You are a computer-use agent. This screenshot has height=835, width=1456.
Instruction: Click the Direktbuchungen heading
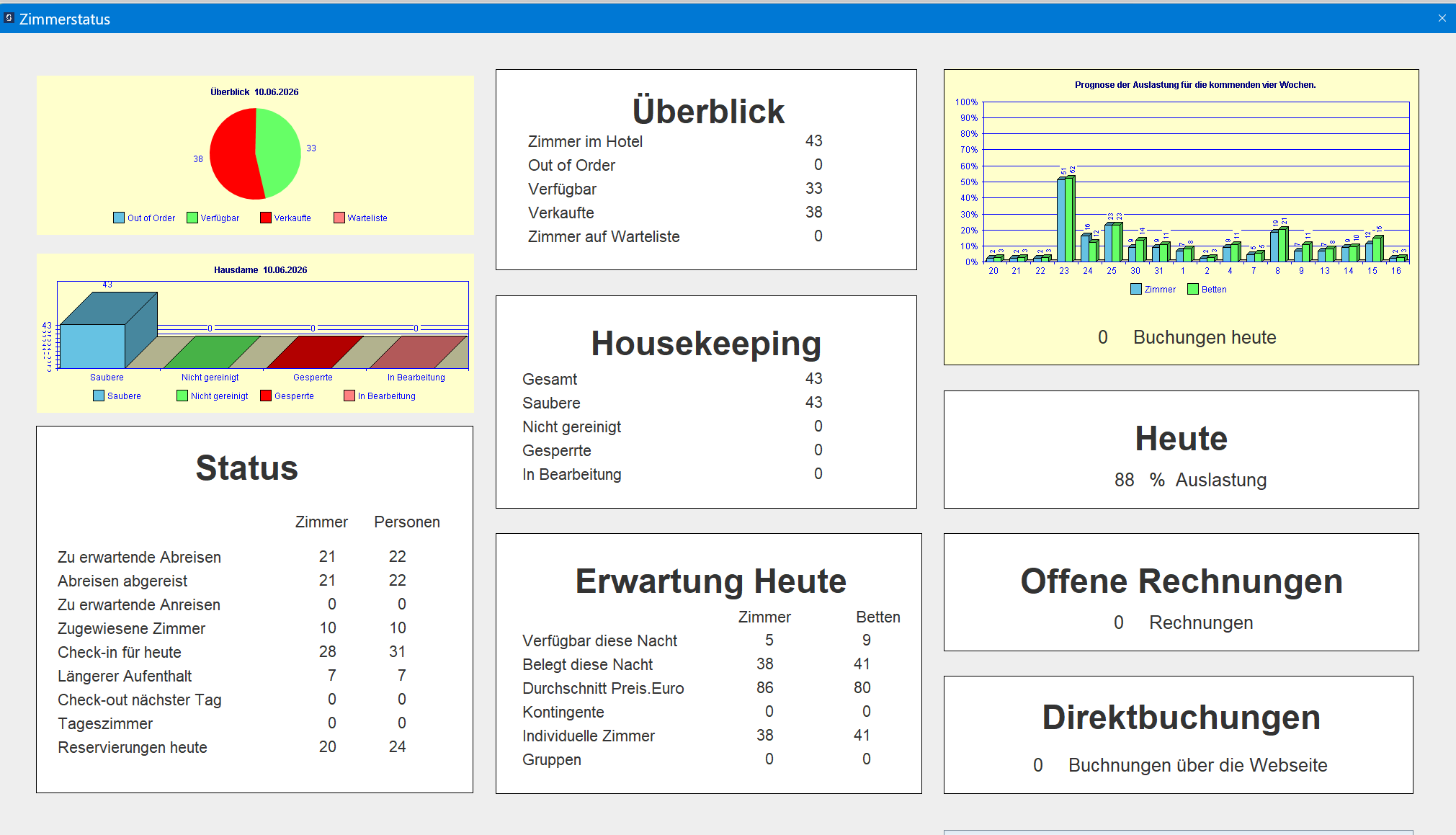click(1182, 718)
